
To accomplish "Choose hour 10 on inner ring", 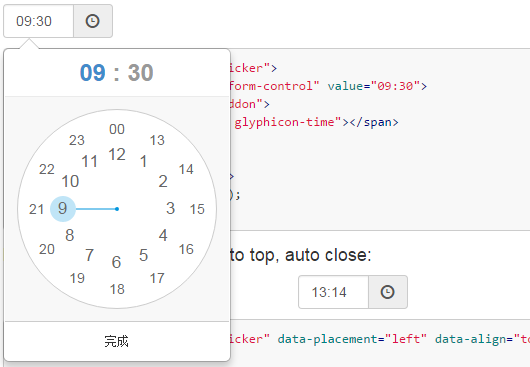I will pos(70,181).
